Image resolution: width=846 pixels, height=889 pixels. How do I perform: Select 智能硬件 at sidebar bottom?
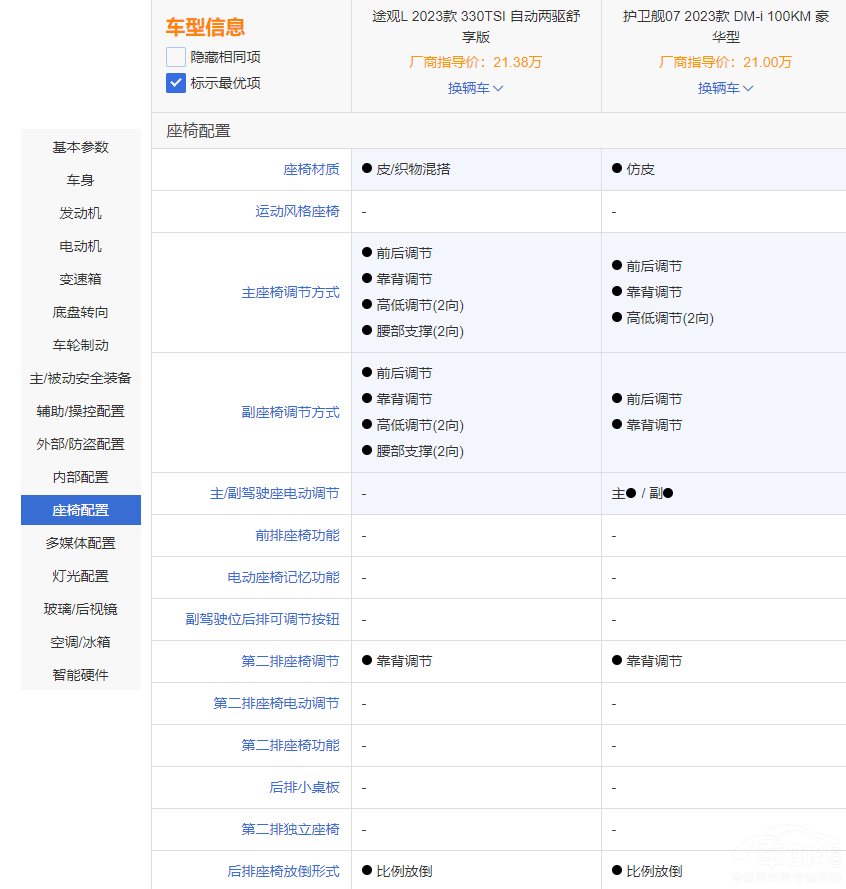80,675
